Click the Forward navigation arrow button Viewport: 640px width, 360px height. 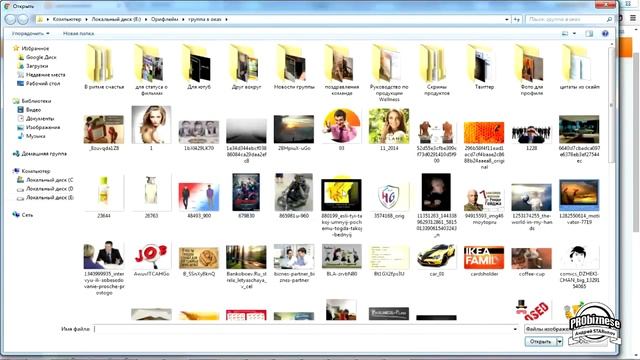(x=23, y=19)
